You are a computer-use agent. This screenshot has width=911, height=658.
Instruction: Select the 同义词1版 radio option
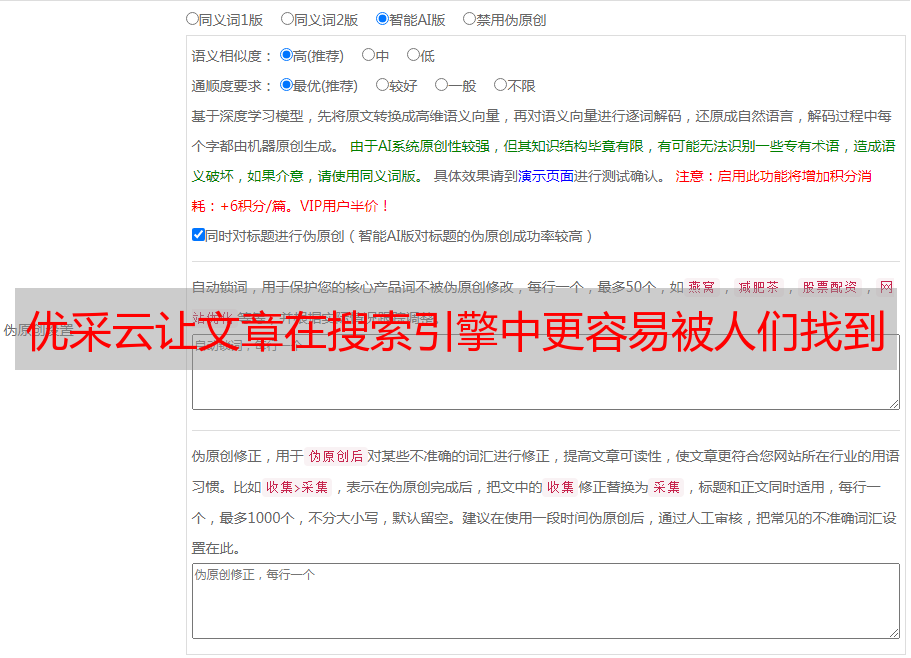(192, 19)
